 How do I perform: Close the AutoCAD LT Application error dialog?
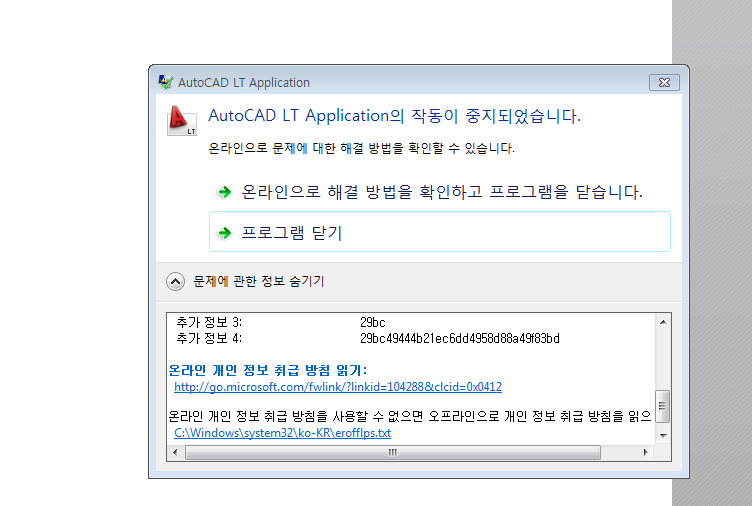coord(664,82)
